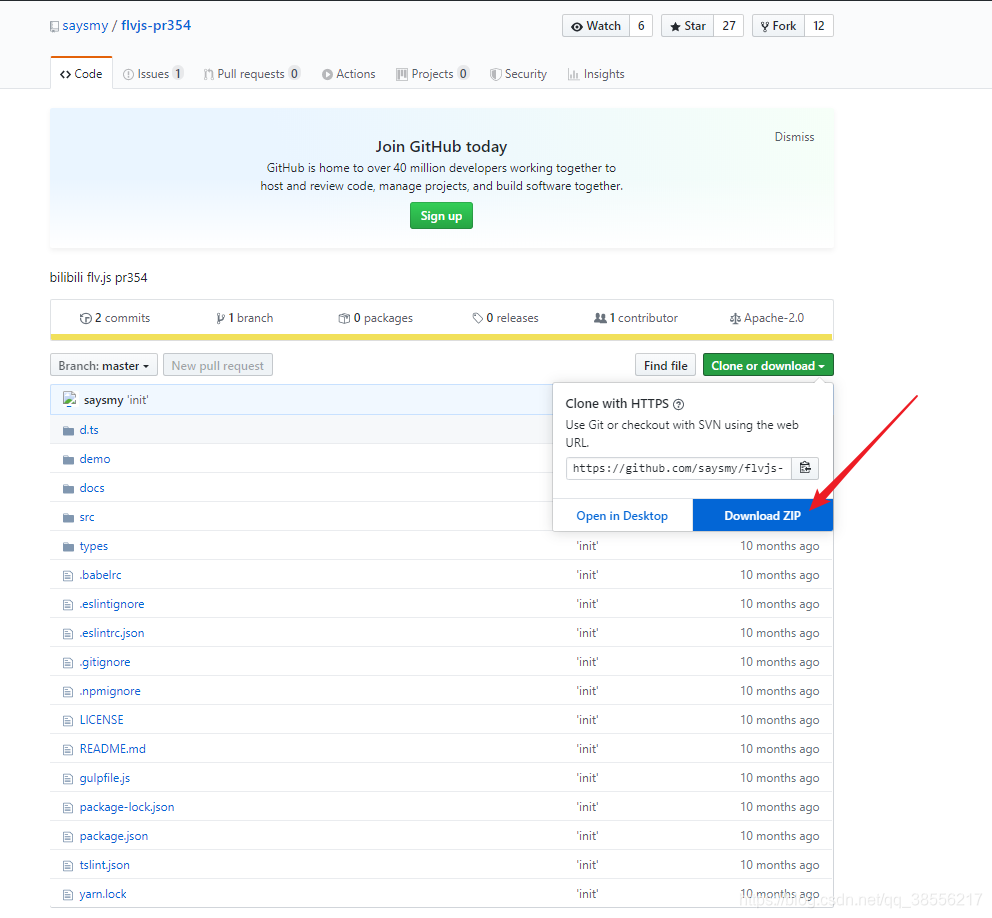Click the stargazers count 27
This screenshot has height=918, width=992.
[x=729, y=26]
